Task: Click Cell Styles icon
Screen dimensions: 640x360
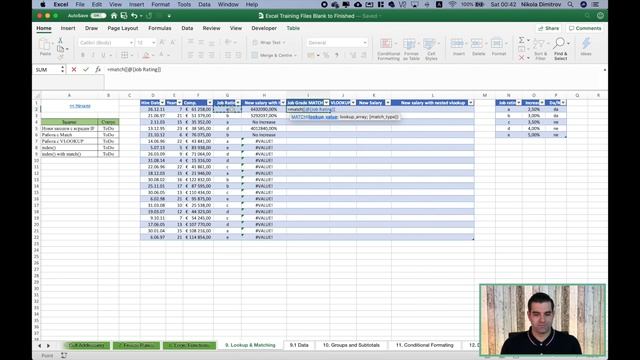Action: point(431,49)
